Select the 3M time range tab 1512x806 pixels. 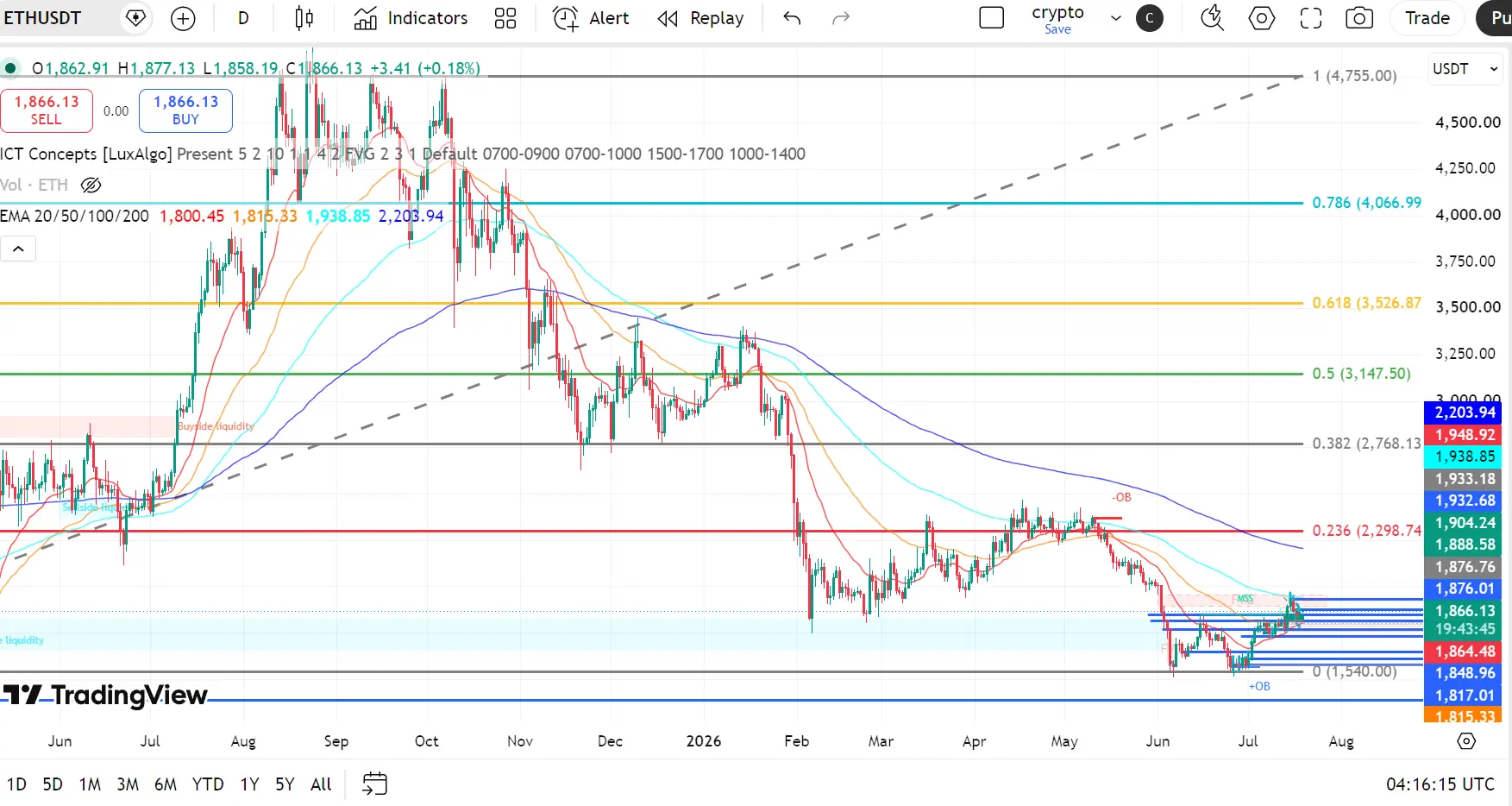(x=128, y=784)
